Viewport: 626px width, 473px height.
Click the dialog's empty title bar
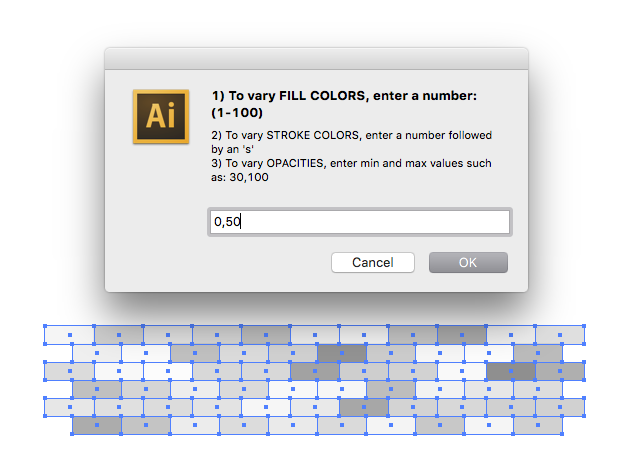[x=317, y=59]
